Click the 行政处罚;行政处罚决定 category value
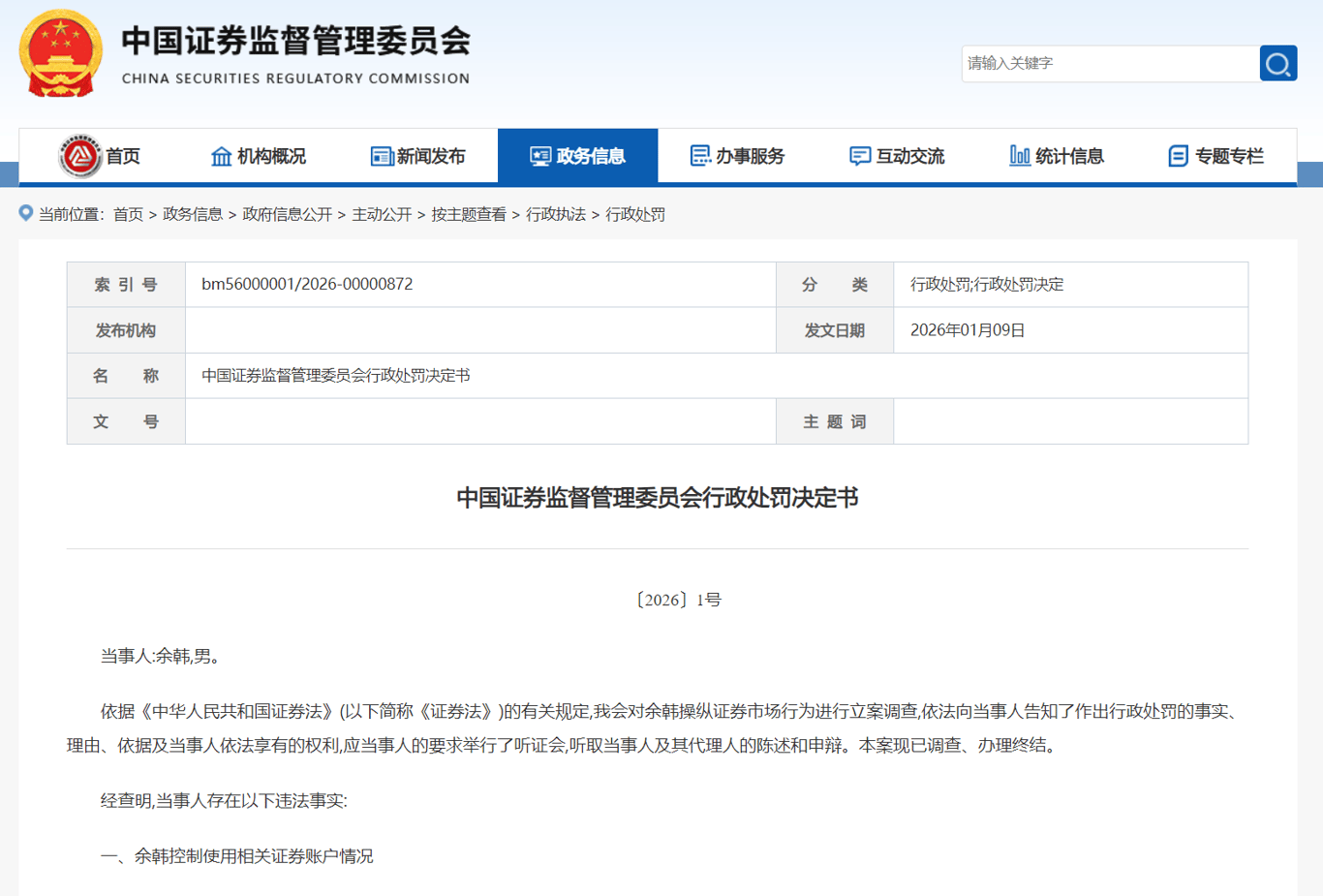The width and height of the screenshot is (1323, 896). tap(987, 284)
